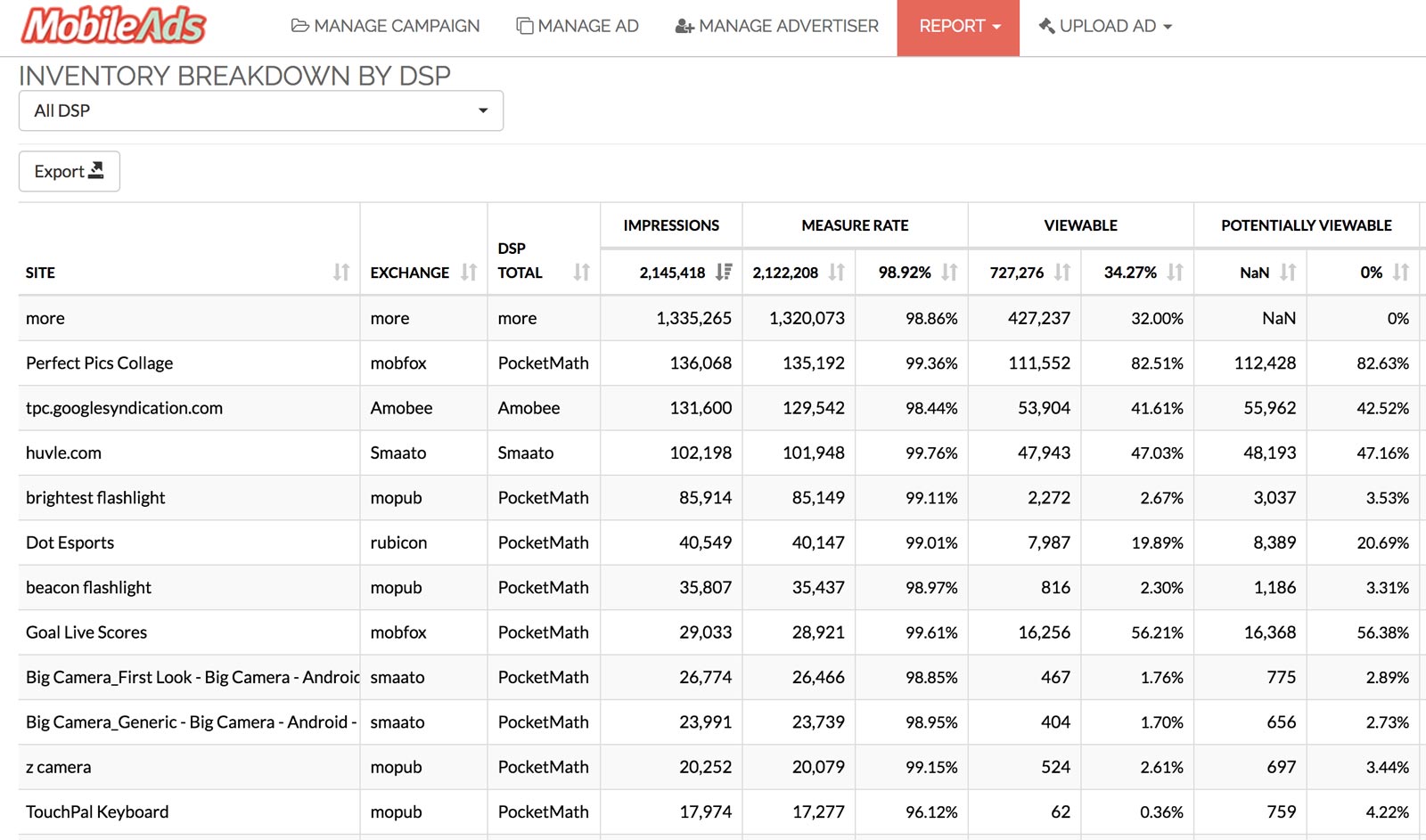Click the Export button
The width and height of the screenshot is (1426, 840).
point(70,171)
